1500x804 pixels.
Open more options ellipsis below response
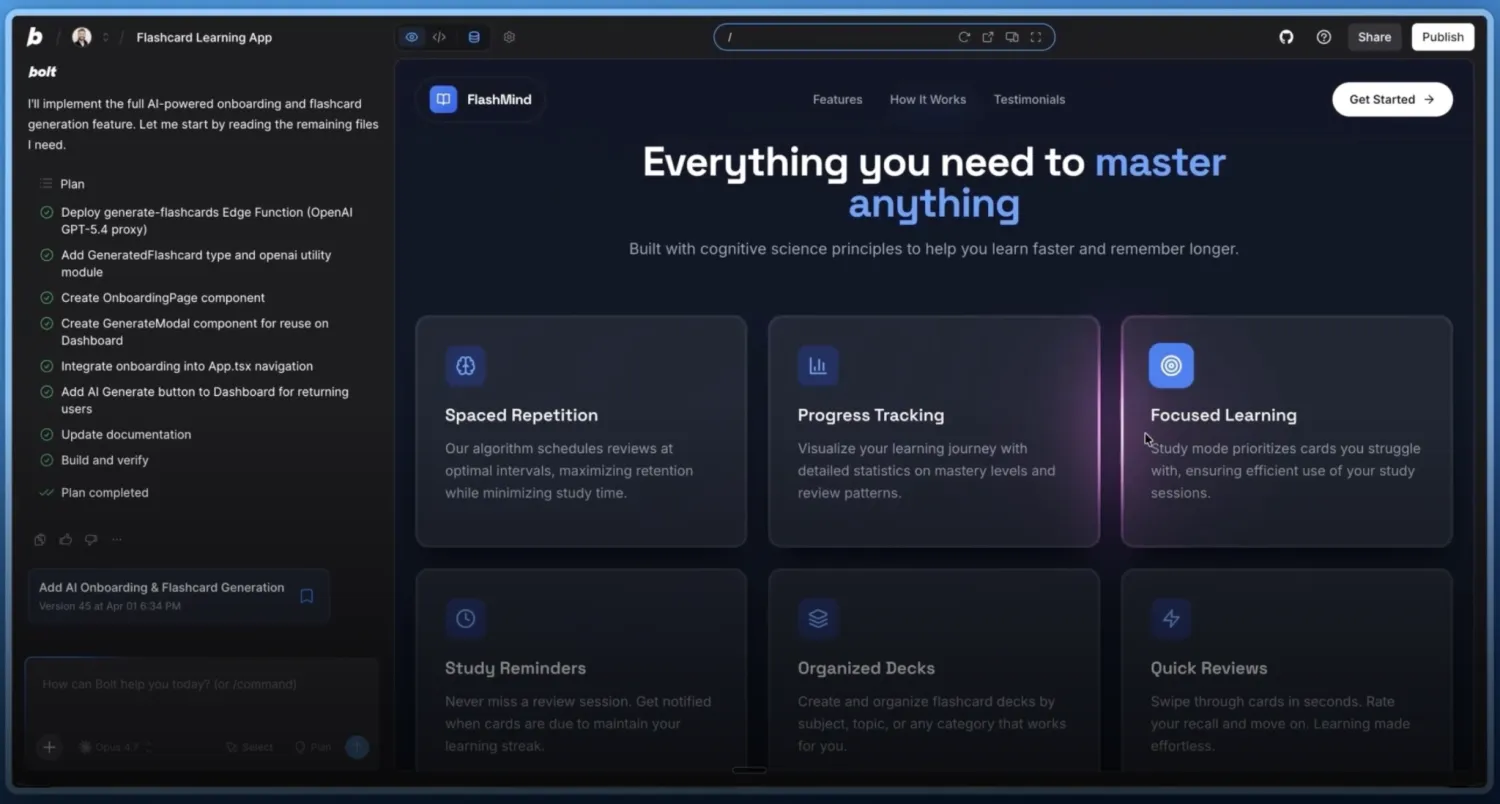(117, 540)
